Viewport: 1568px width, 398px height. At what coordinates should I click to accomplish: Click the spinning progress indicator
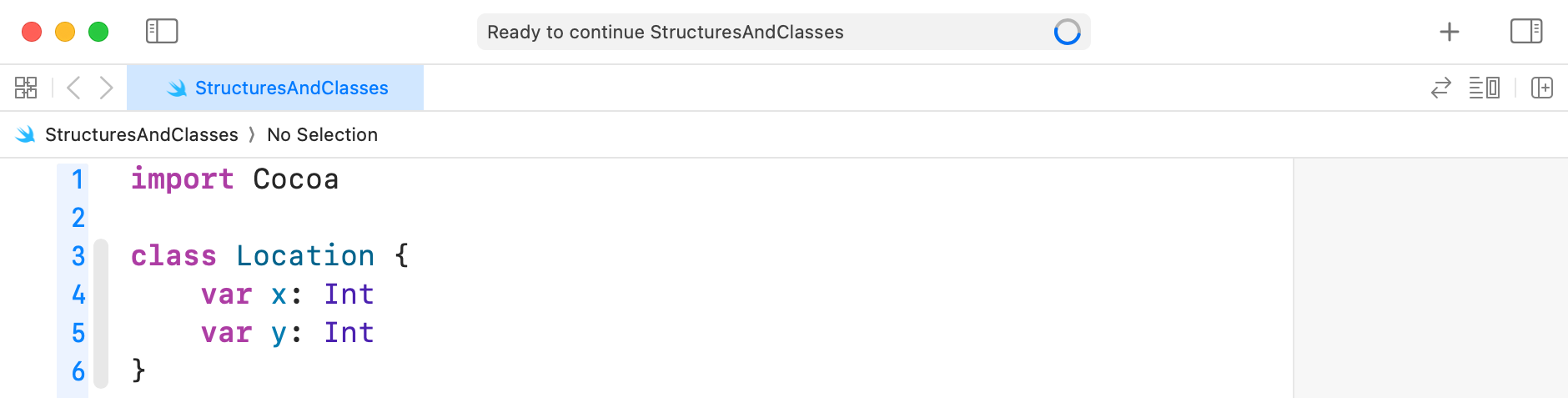[1067, 33]
